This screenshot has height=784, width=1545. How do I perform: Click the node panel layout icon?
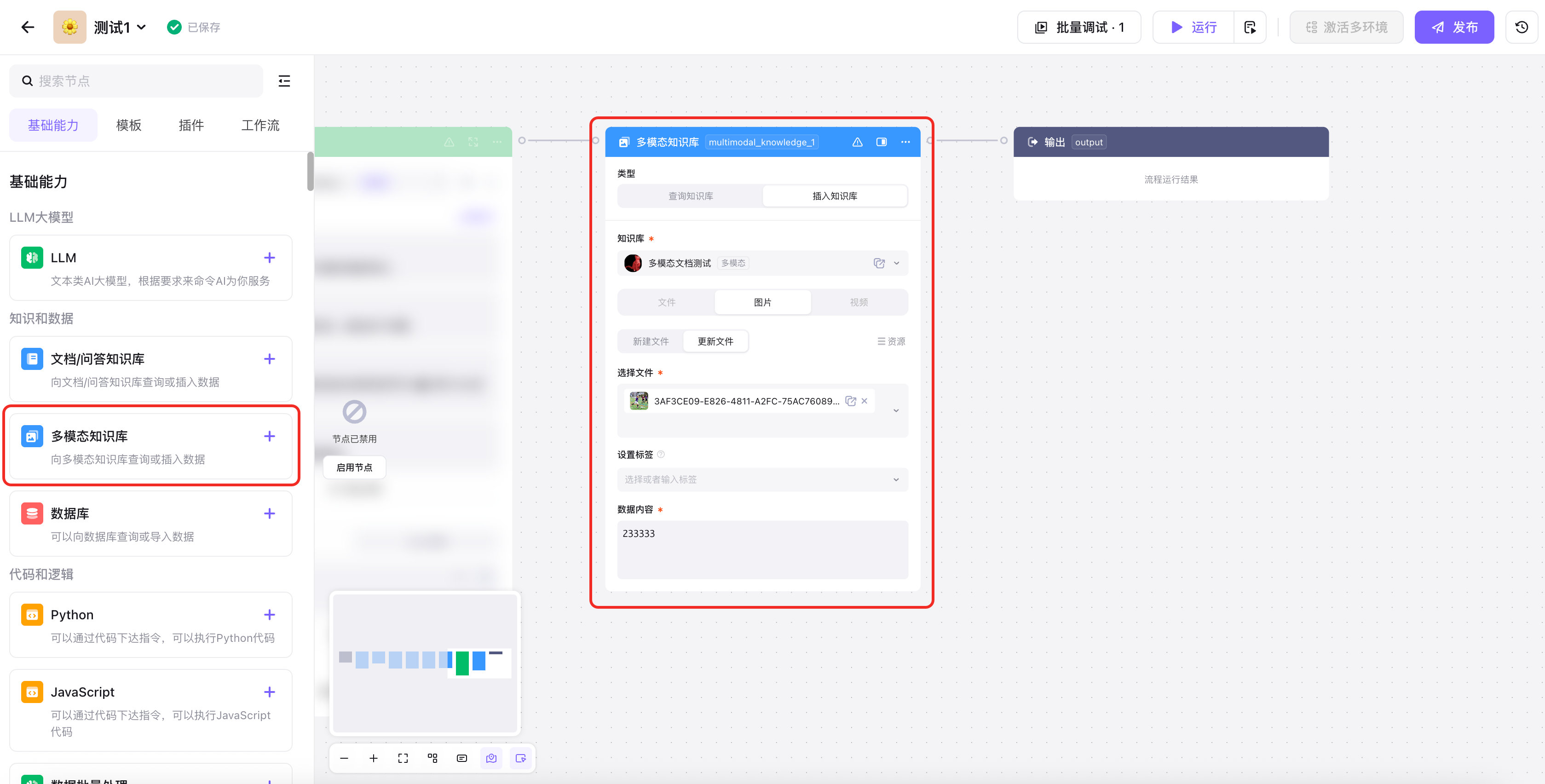881,142
